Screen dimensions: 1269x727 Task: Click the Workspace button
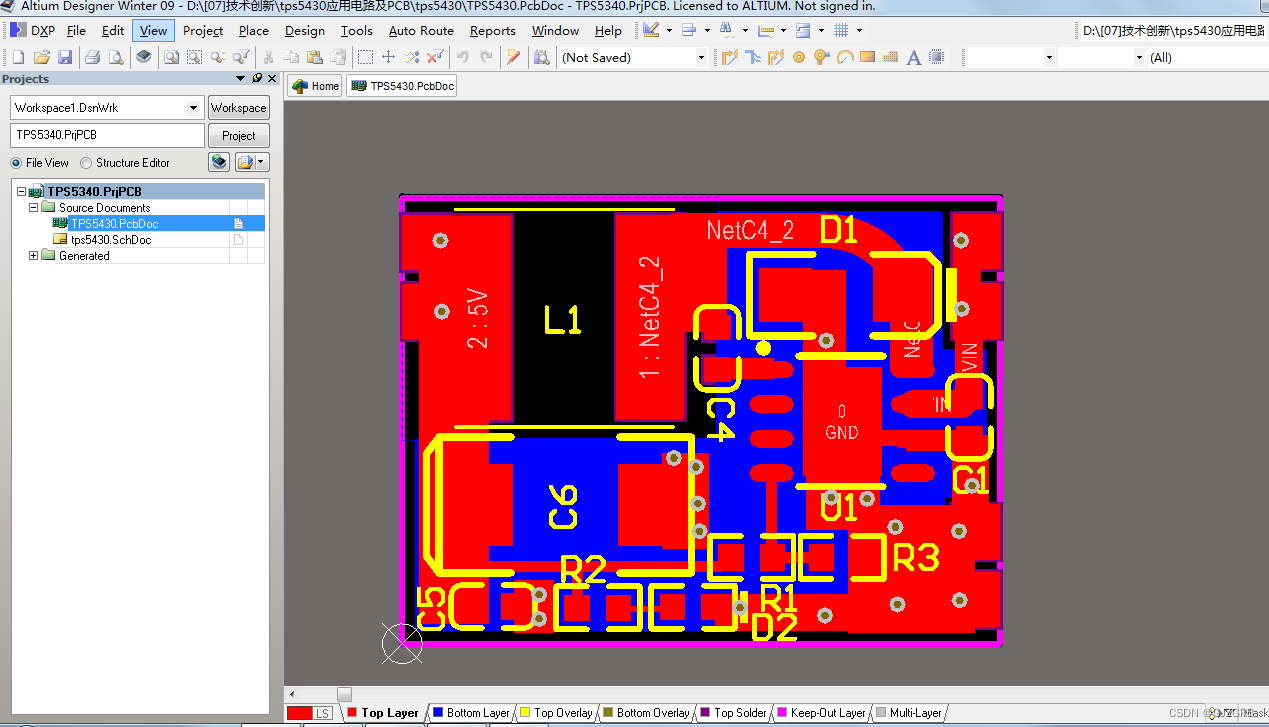click(238, 107)
